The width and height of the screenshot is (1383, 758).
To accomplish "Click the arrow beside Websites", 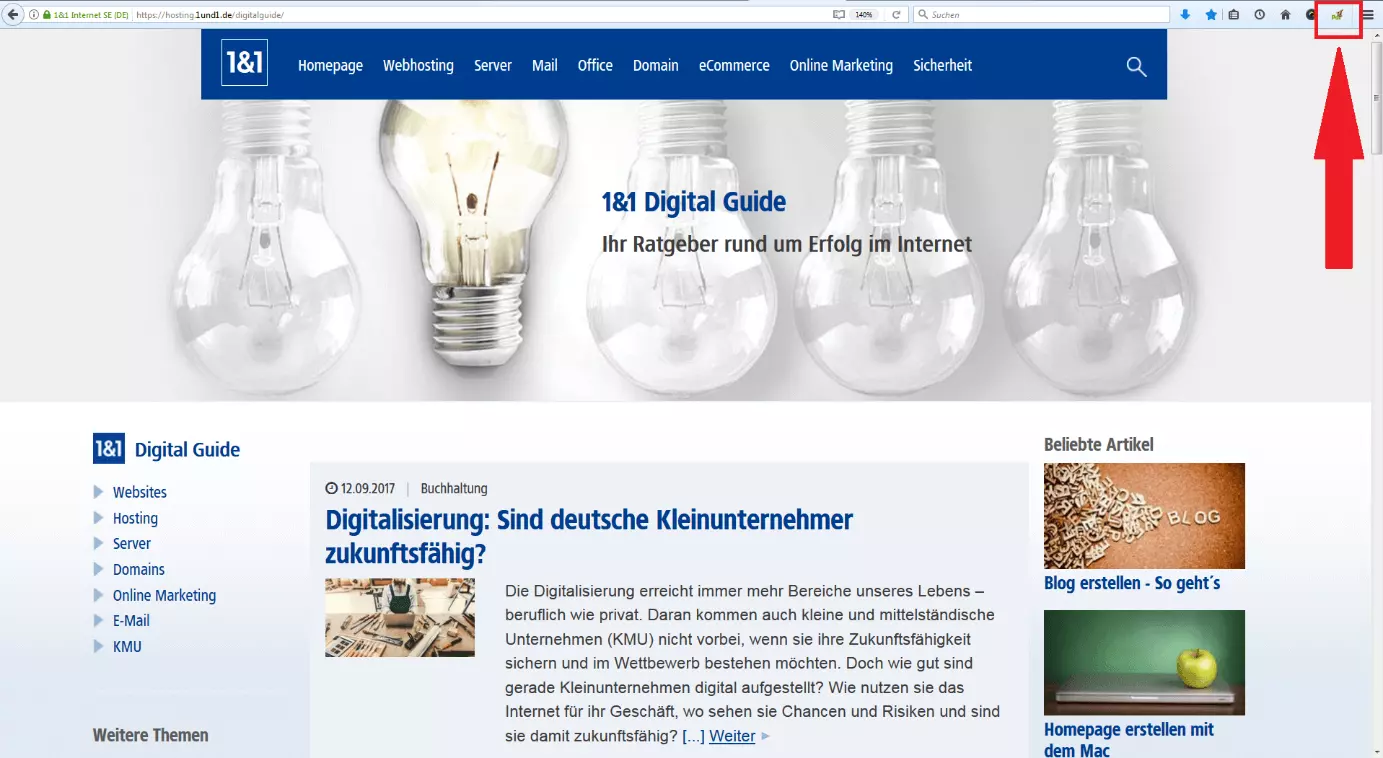I will coord(98,492).
